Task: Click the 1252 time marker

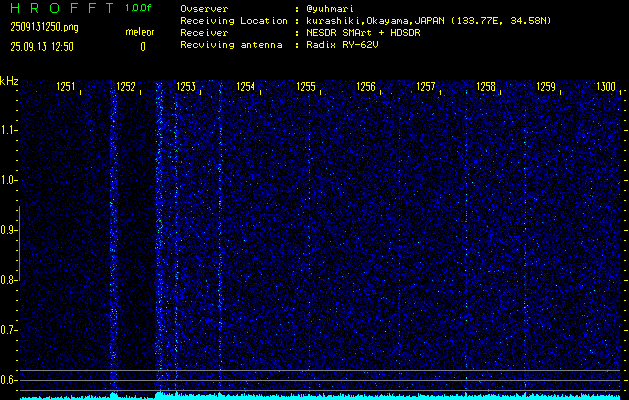Action: [x=126, y=87]
